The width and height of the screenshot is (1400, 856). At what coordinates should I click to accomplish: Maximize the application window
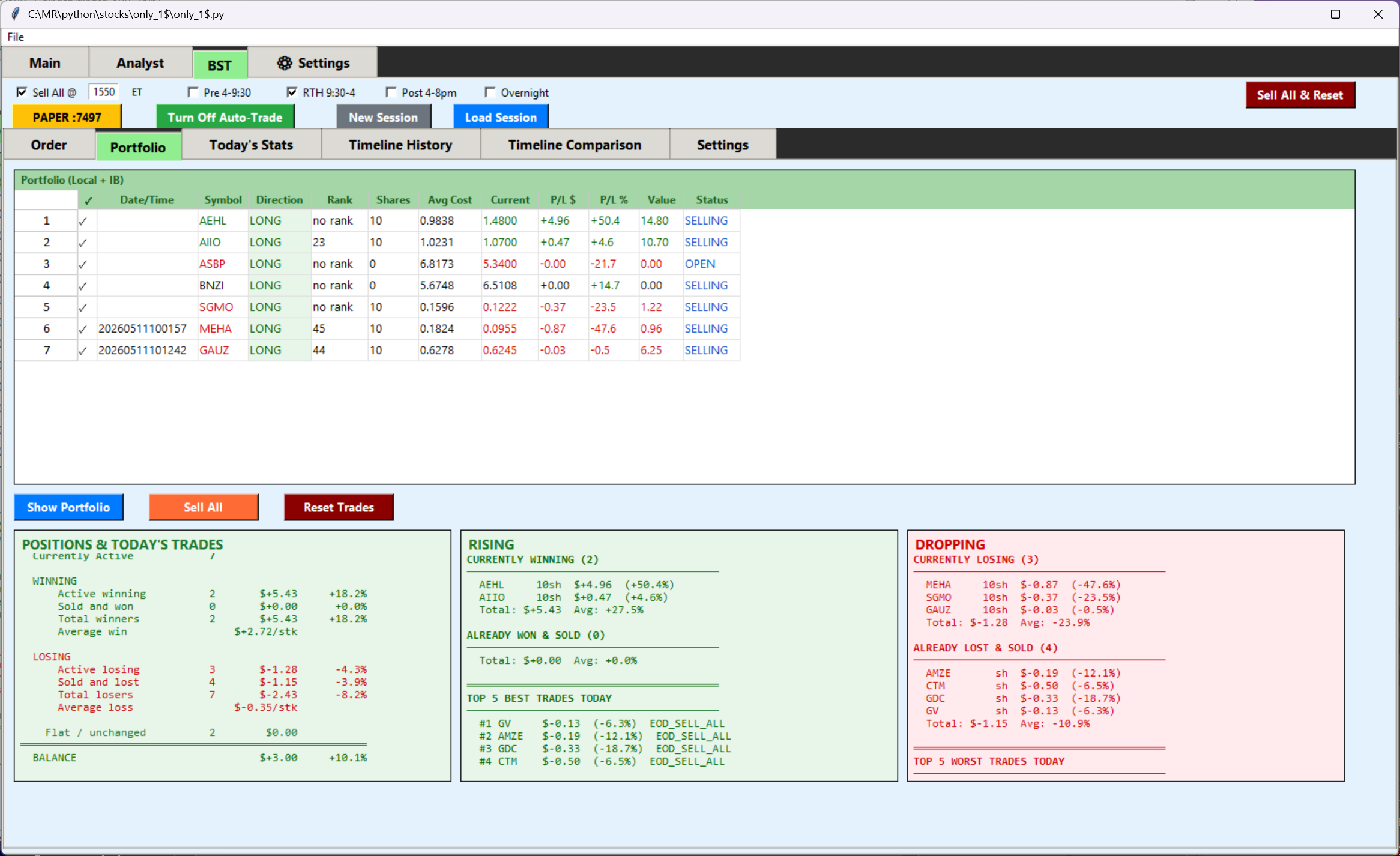point(1335,14)
